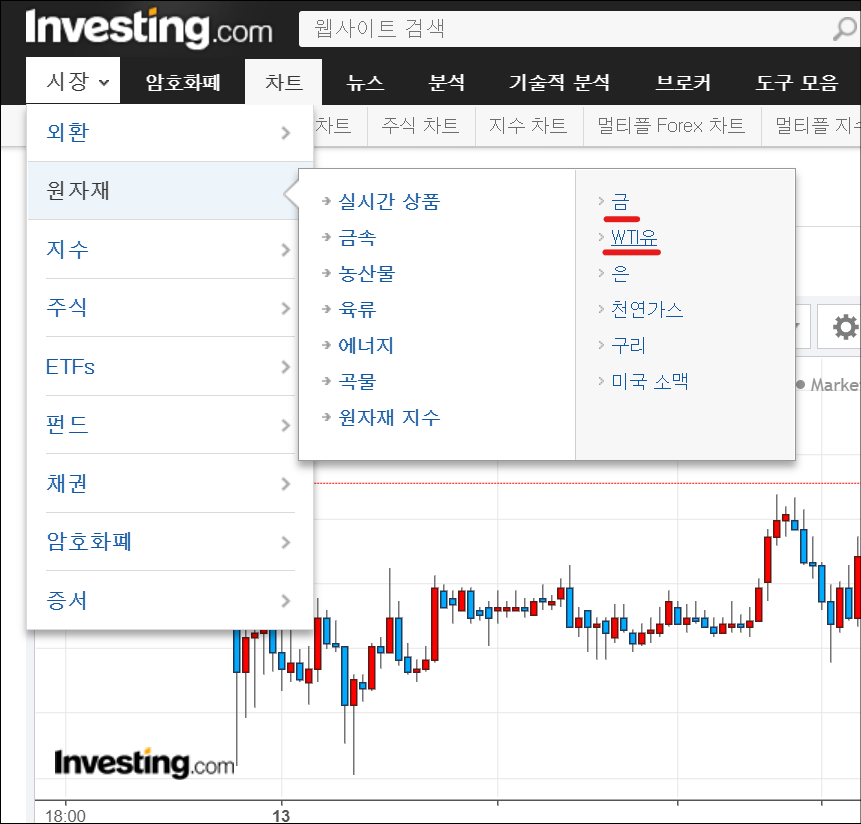Click the 구리 commodity link
Screen dimensions: 861x824
(x=629, y=345)
